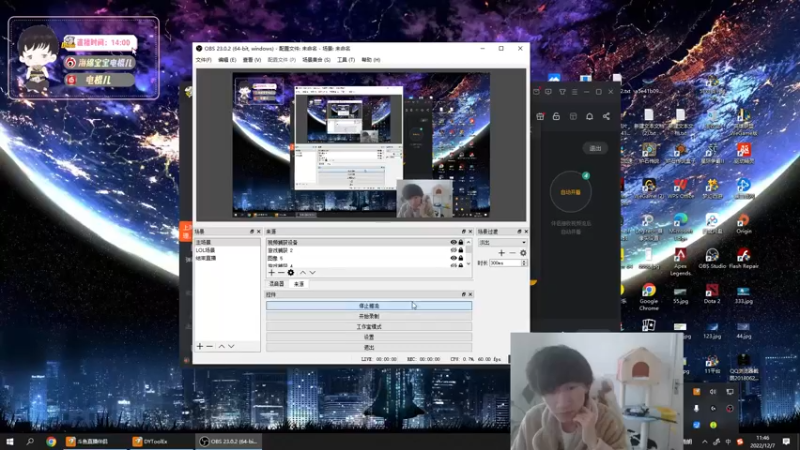Image resolution: width=800 pixels, height=450 pixels.
Task: Toggle lock on second source row
Action: 461,250
